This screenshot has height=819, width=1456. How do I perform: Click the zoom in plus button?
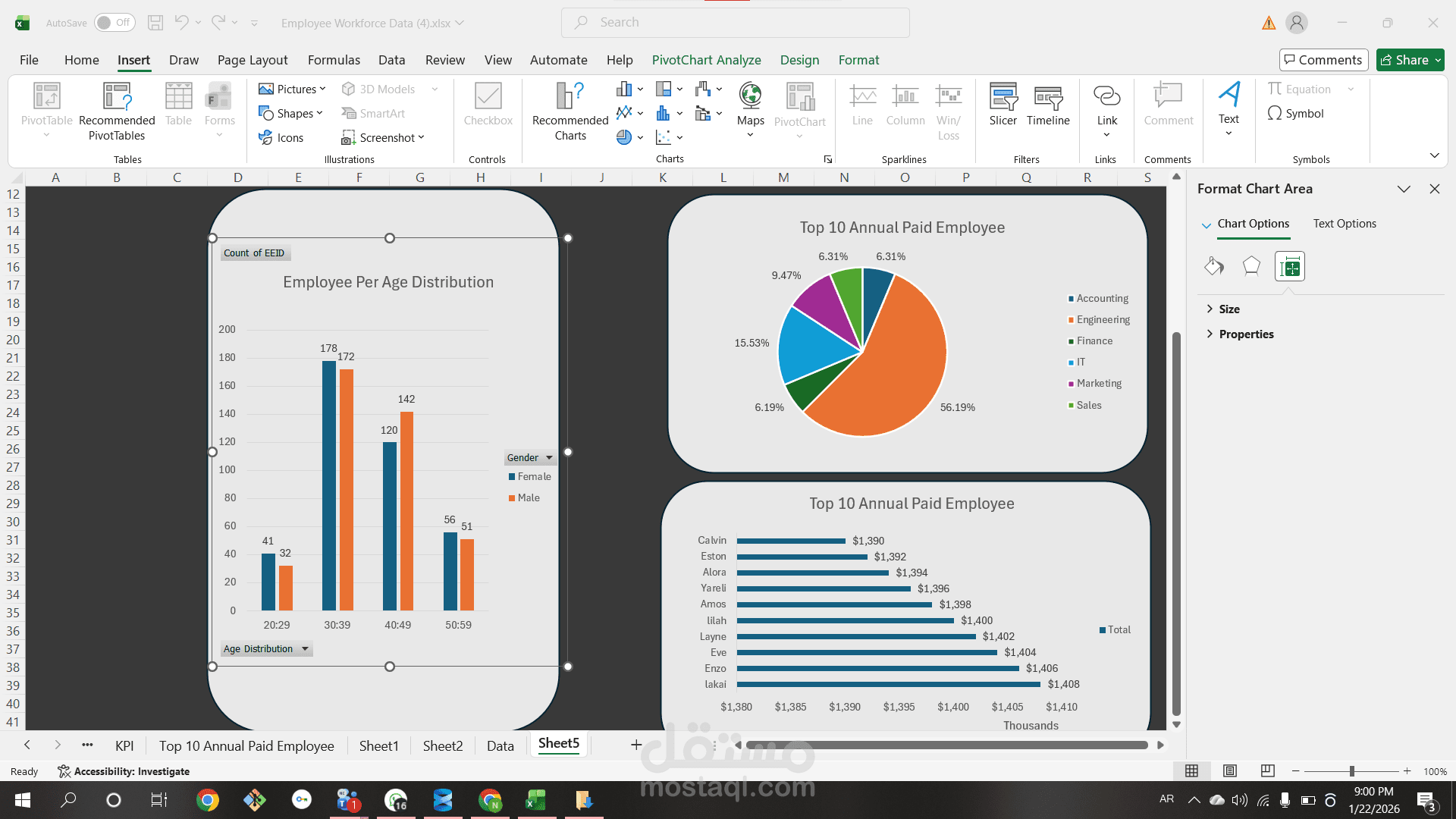click(1407, 771)
